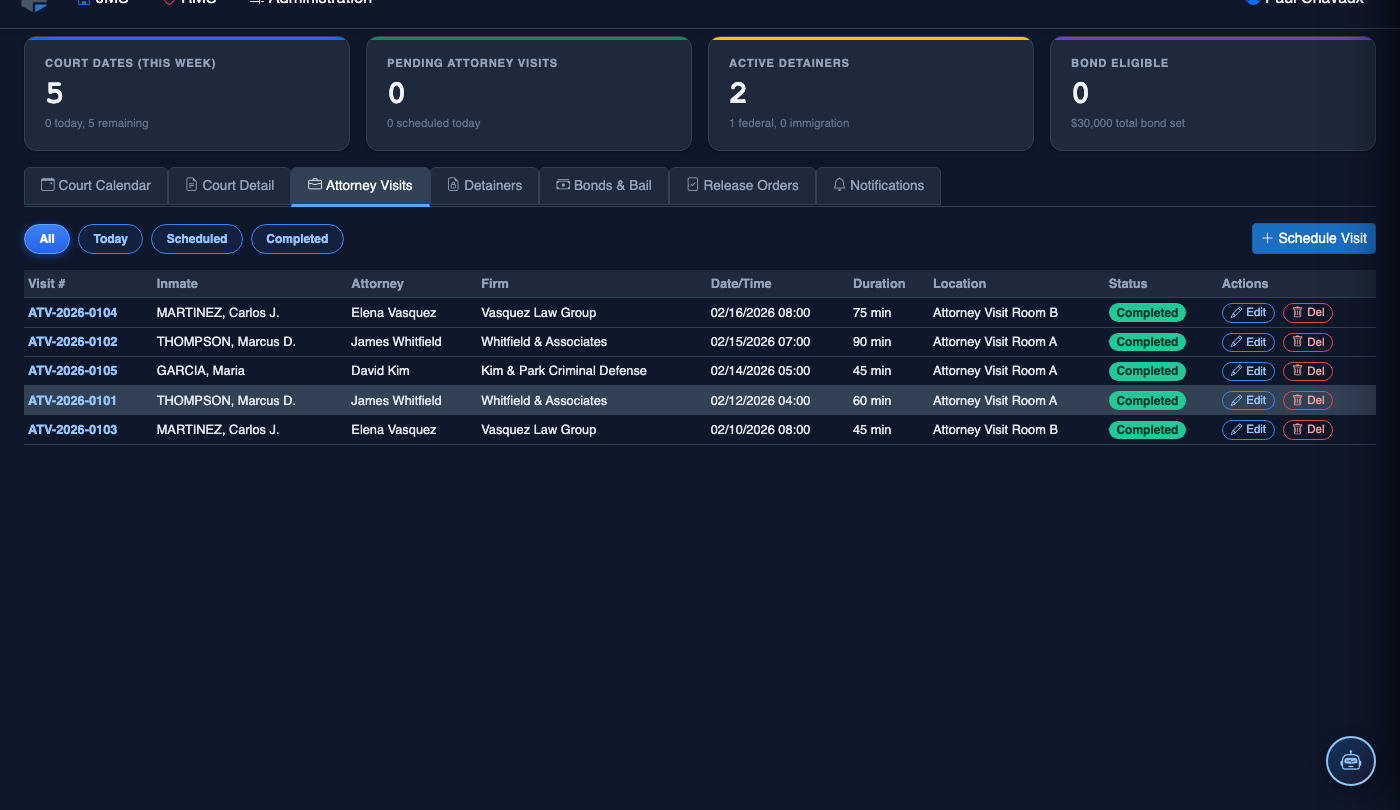Edit visit ATV-2026-0103

click(1248, 430)
